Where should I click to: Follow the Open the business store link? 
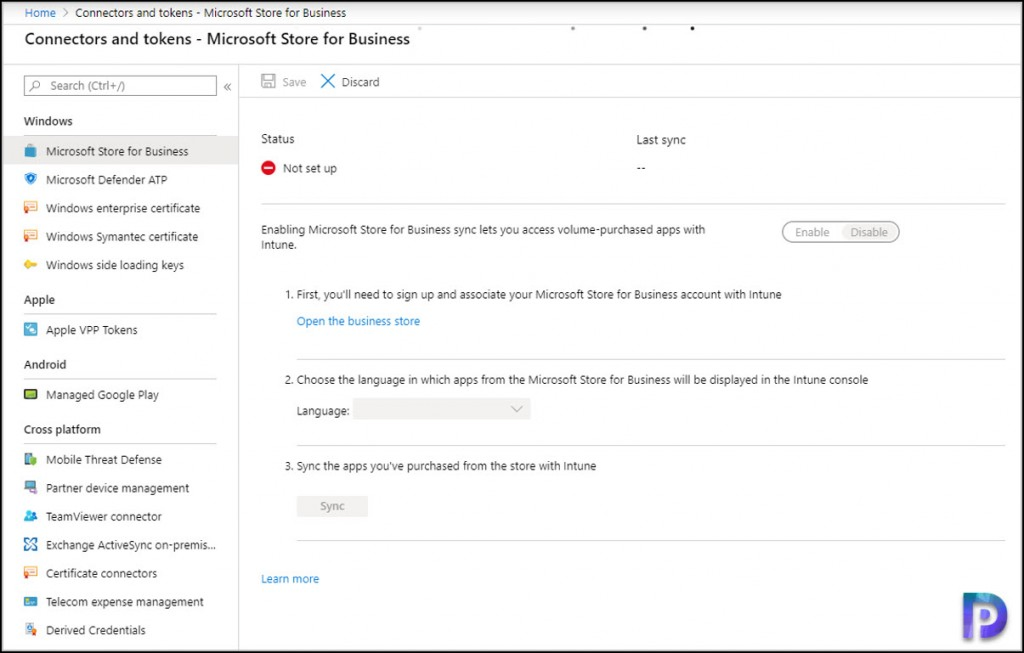tap(358, 321)
